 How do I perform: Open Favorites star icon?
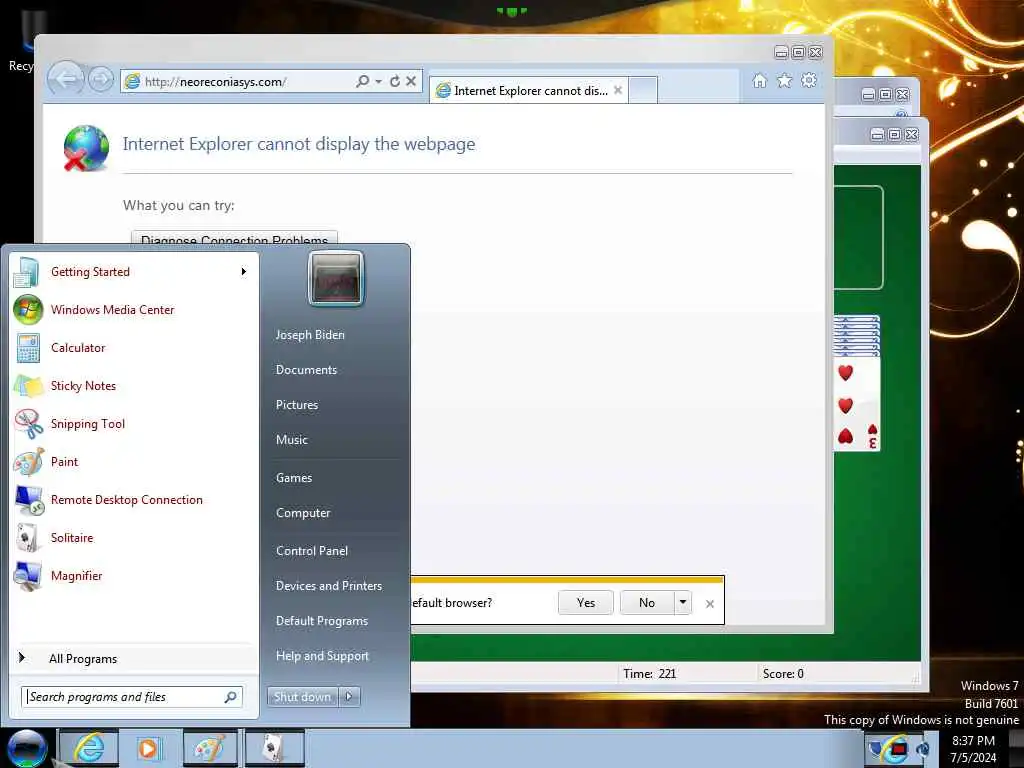(784, 80)
